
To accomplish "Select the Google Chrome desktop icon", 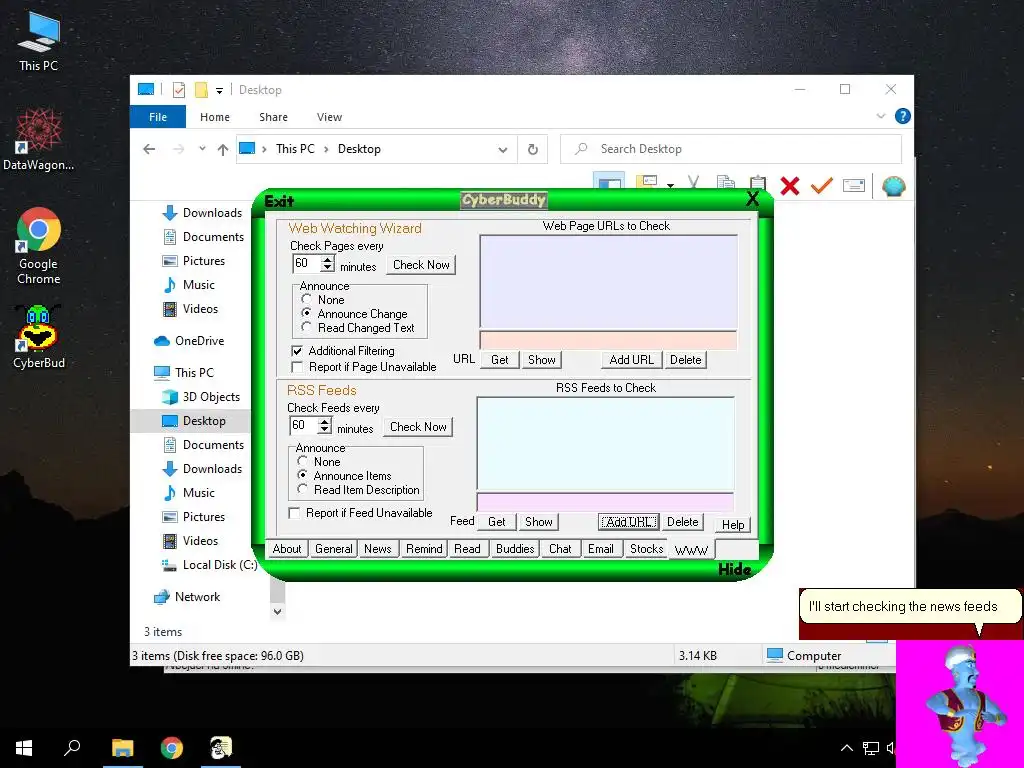I will pyautogui.click(x=39, y=246).
